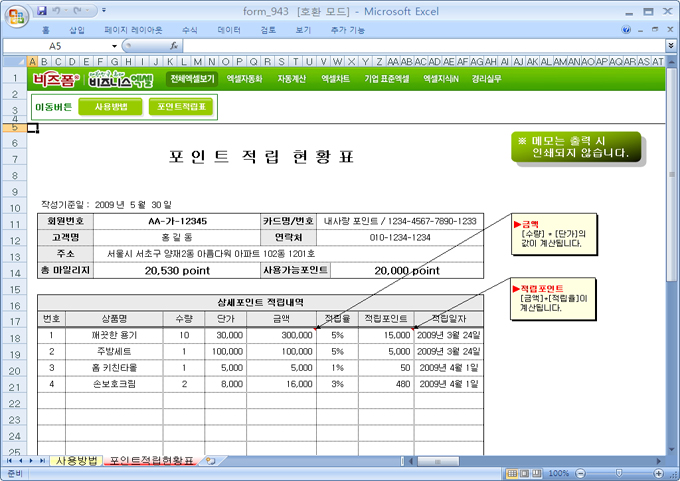Click the 포인트적립표 green button
Image resolution: width=680 pixels, height=481 pixels.
click(x=181, y=106)
